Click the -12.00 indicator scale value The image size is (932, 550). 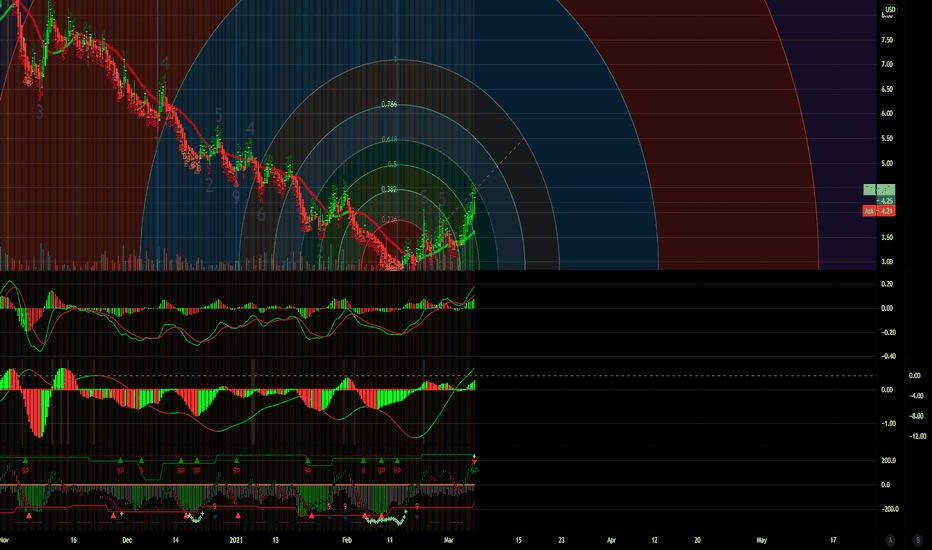(918, 436)
